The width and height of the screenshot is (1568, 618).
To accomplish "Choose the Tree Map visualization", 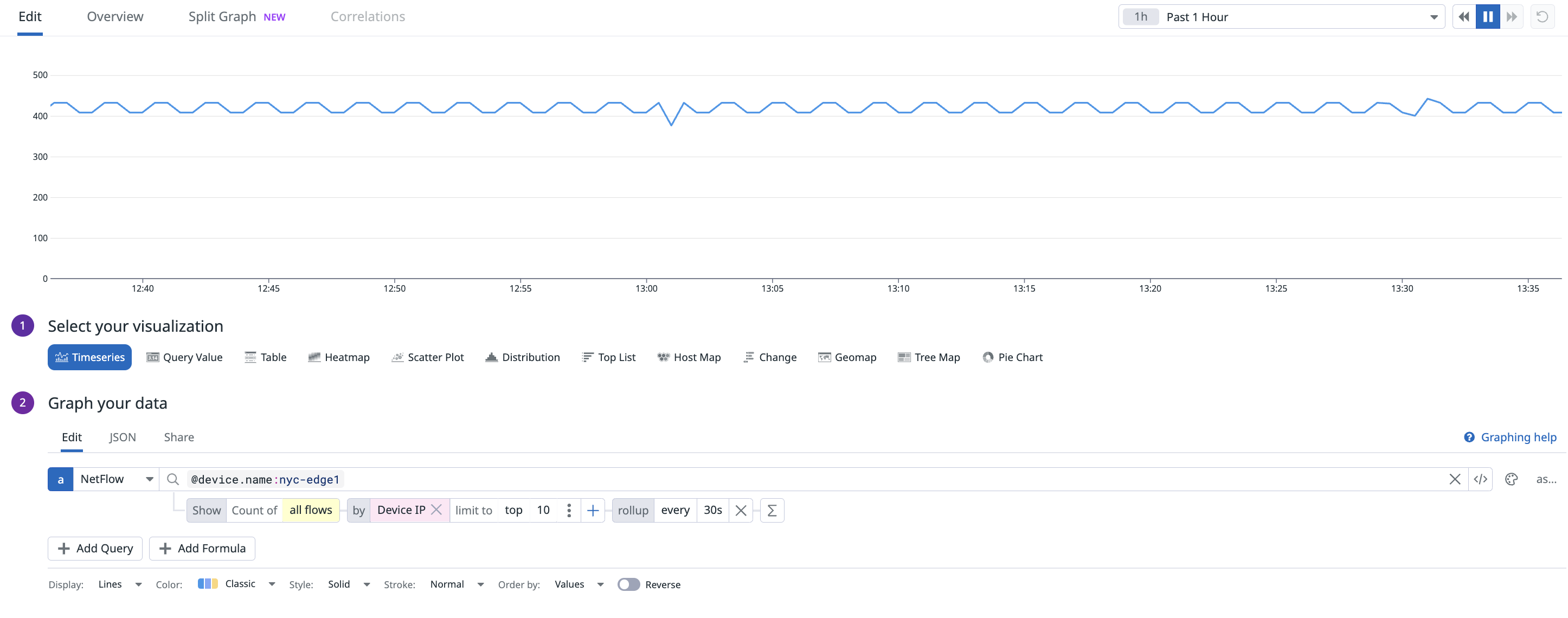I will click(928, 357).
